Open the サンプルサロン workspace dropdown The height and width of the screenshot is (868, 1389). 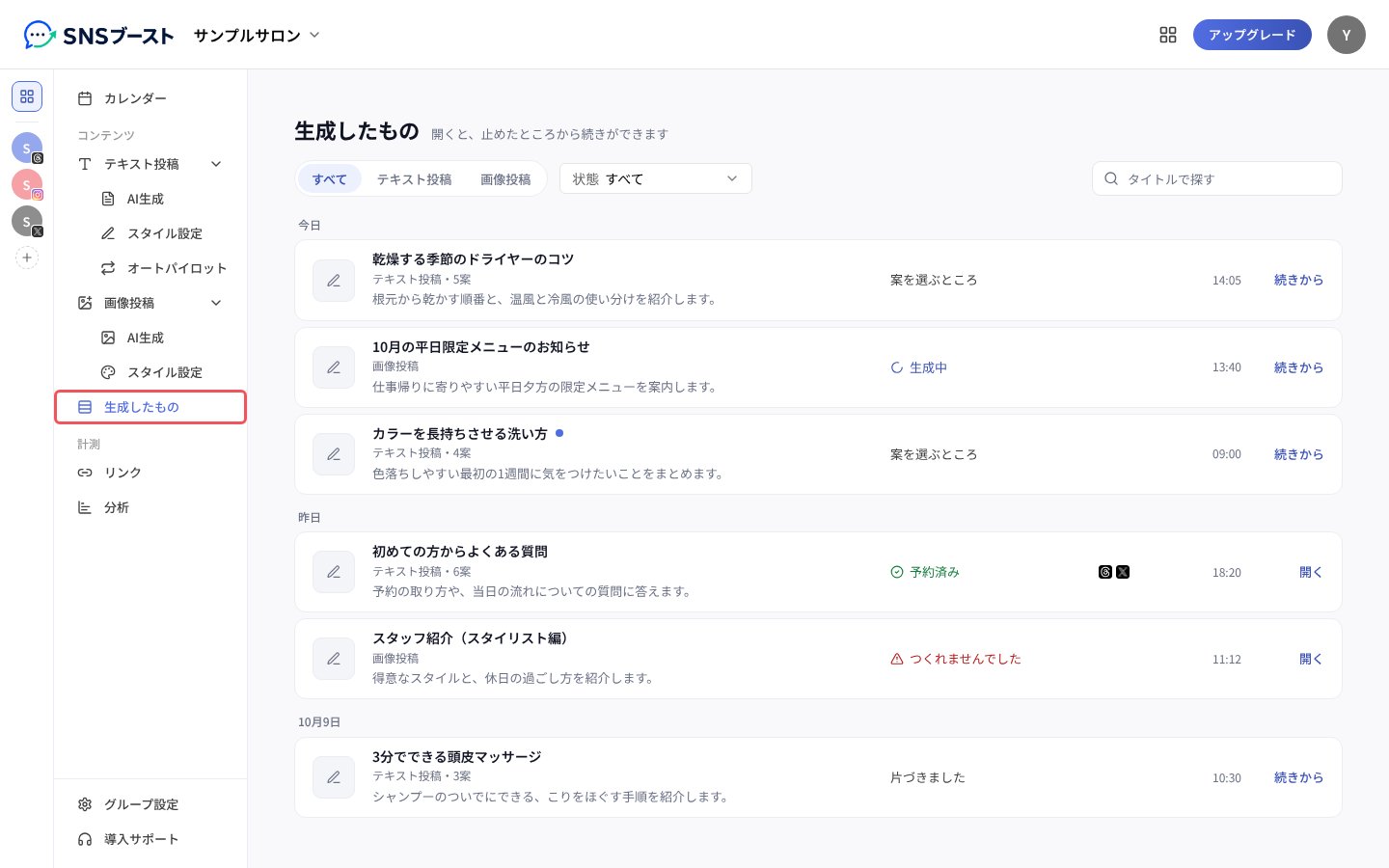coord(257,35)
